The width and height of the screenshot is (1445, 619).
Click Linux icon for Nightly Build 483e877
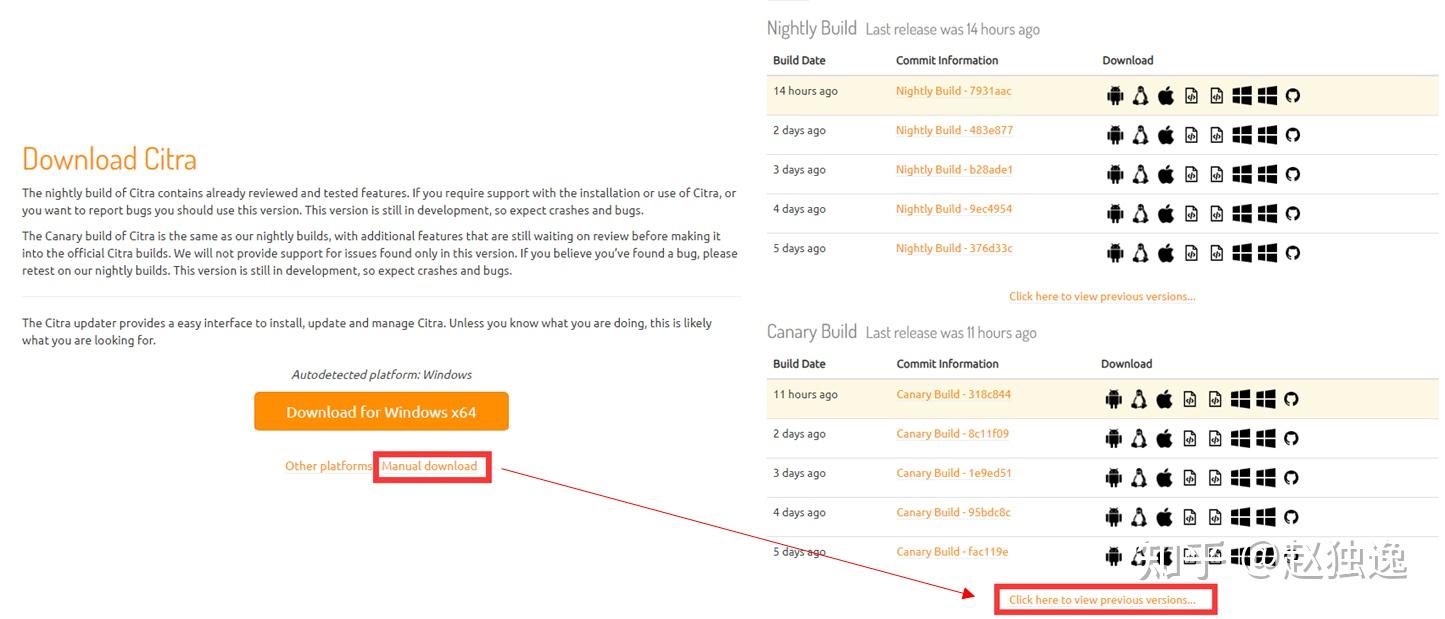click(1140, 135)
